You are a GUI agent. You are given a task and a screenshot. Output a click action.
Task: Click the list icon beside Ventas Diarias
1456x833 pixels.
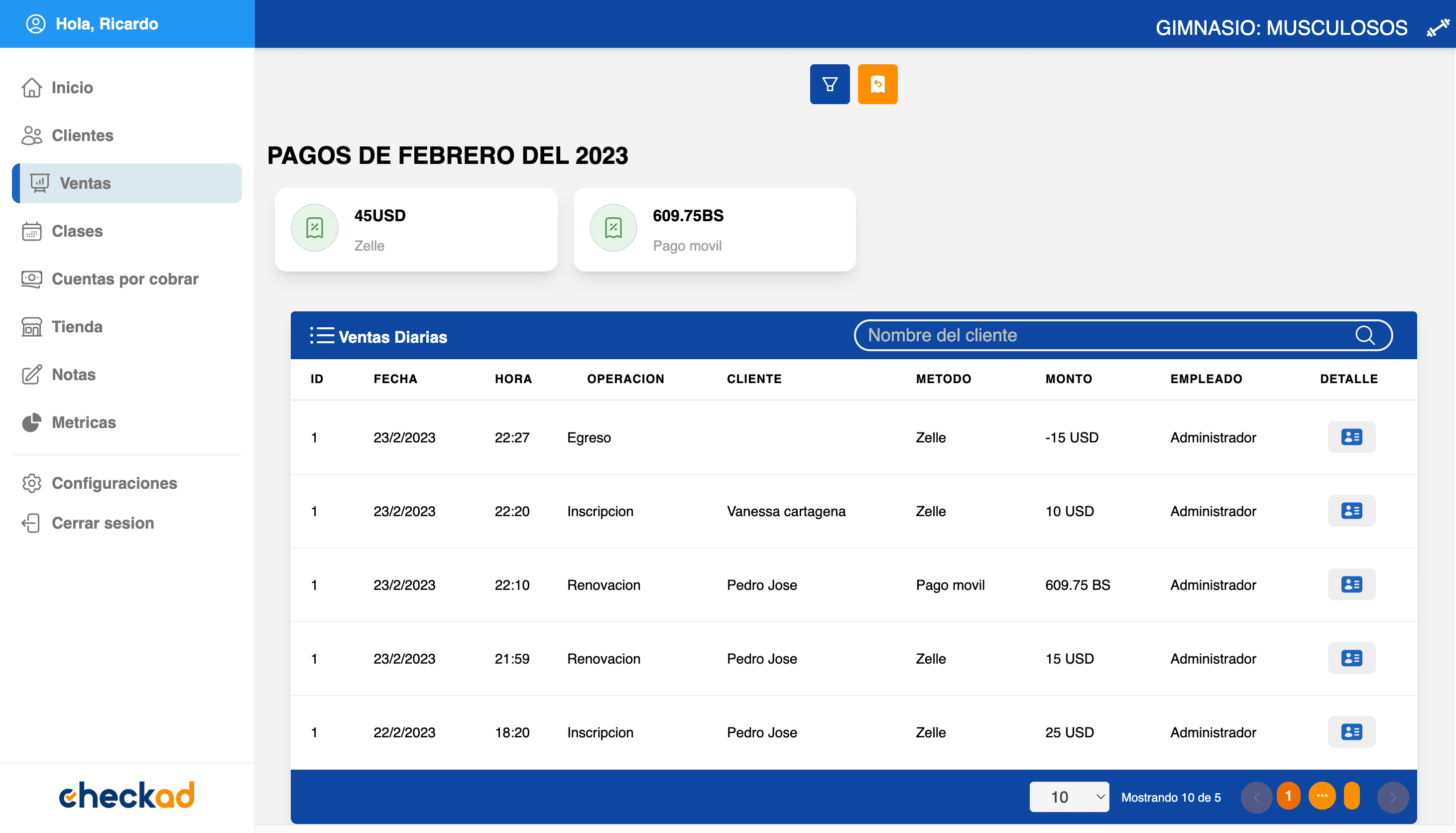(322, 336)
